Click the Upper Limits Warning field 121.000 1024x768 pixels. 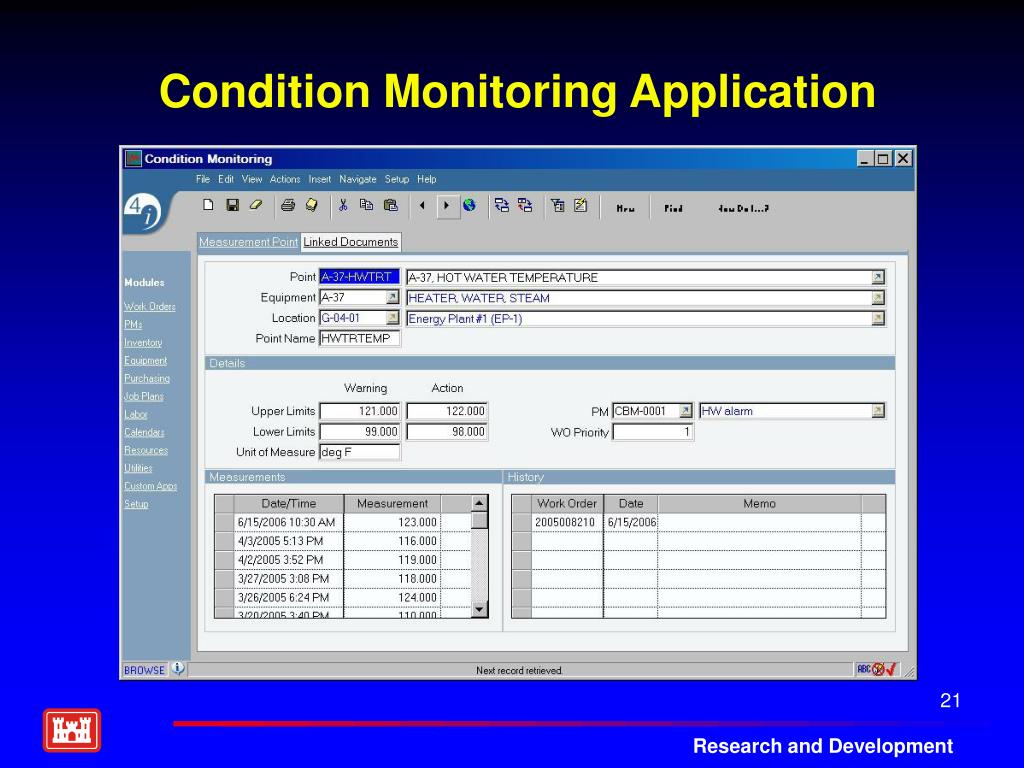pos(360,411)
